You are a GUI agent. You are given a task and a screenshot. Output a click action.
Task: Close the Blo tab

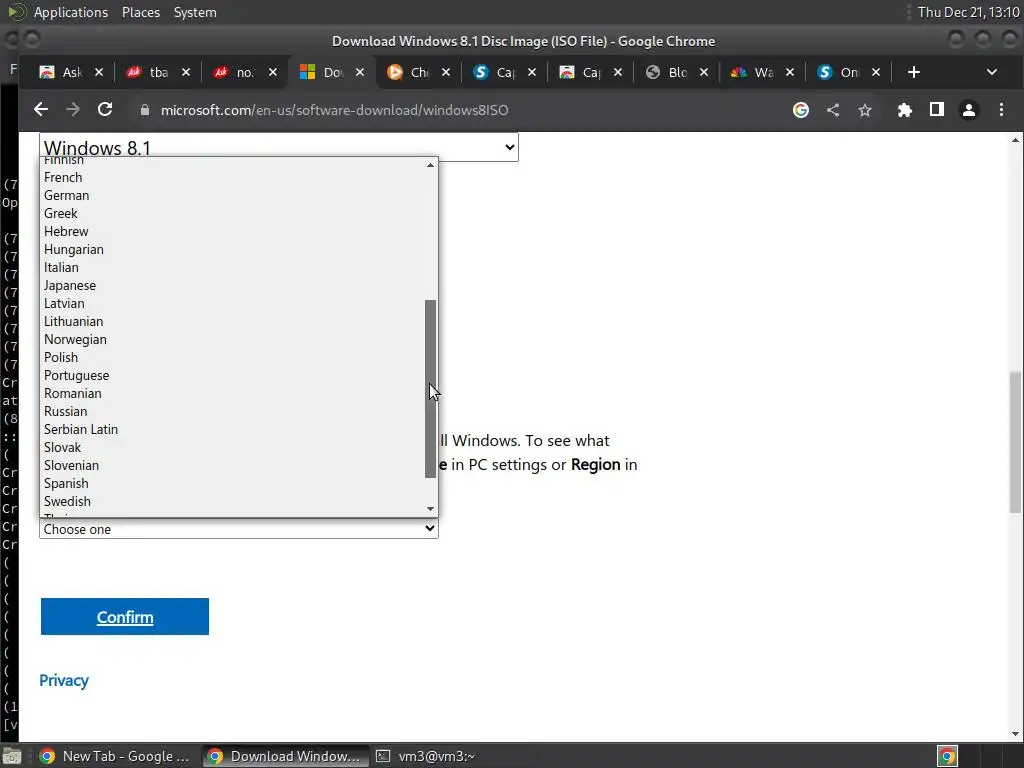click(703, 72)
